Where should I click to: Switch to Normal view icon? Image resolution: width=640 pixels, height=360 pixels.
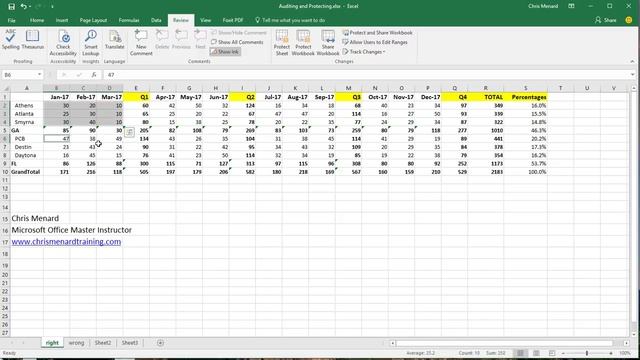click(520, 353)
